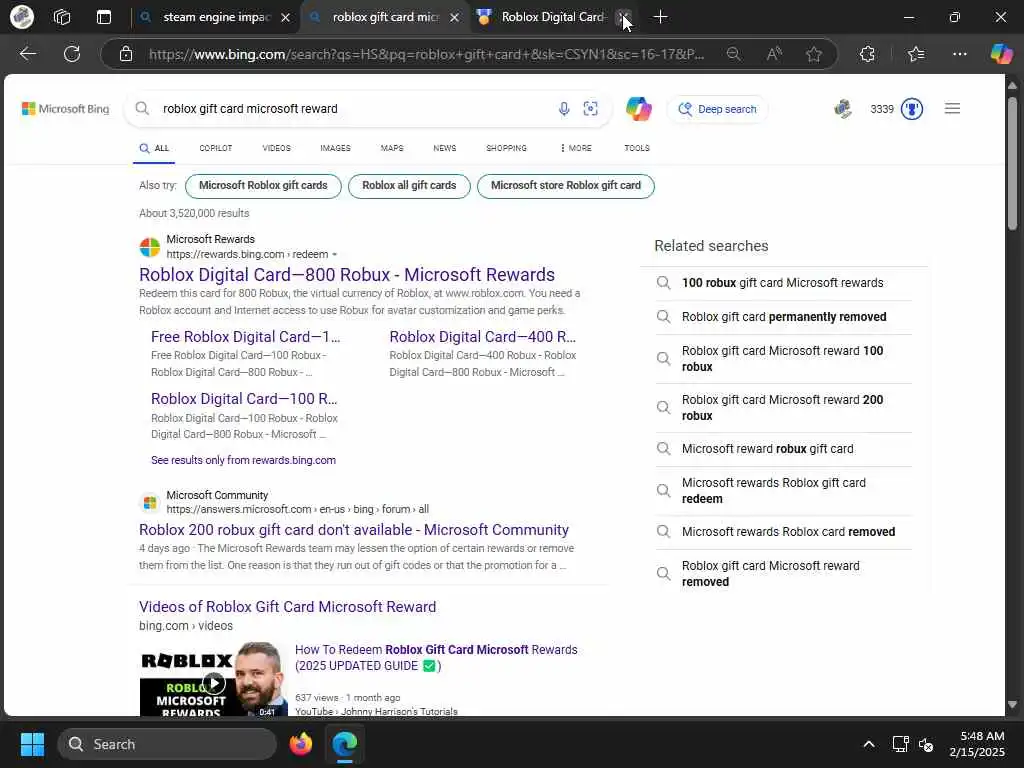The image size is (1024, 768).
Task: Open How To Redeem Roblox video title
Action: click(436, 658)
